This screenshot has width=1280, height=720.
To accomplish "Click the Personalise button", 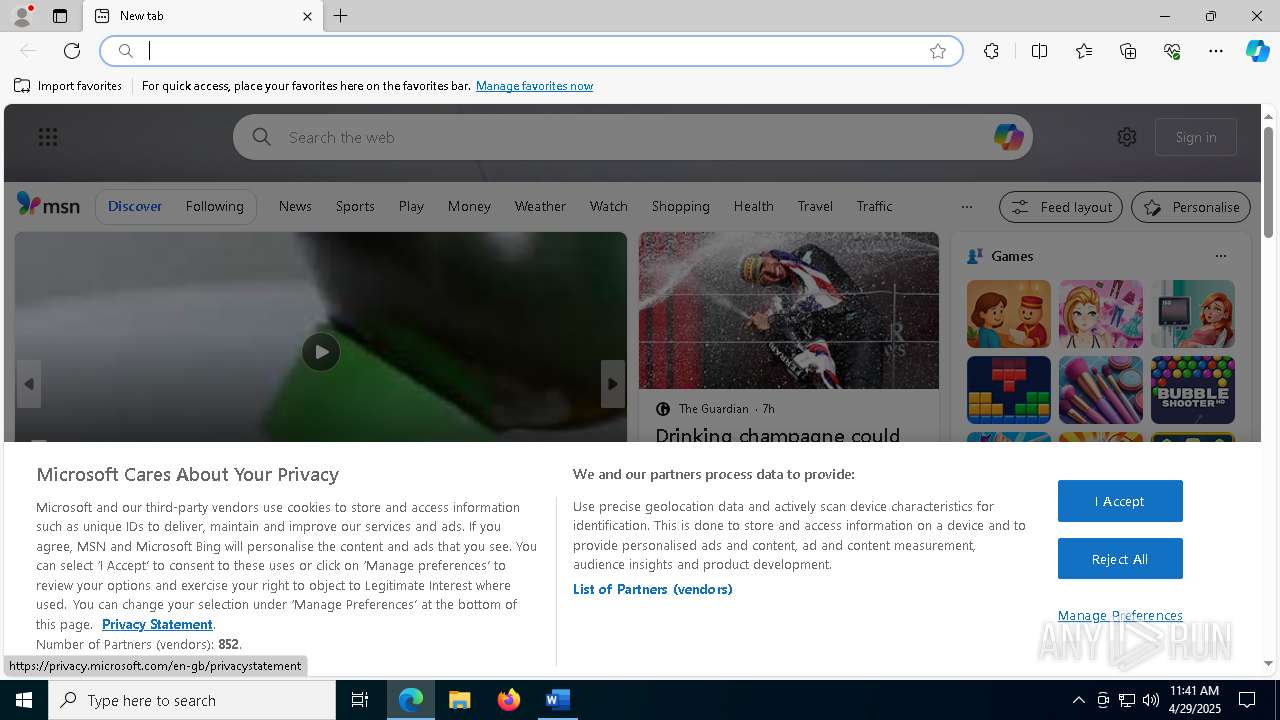I will pyautogui.click(x=1191, y=207).
